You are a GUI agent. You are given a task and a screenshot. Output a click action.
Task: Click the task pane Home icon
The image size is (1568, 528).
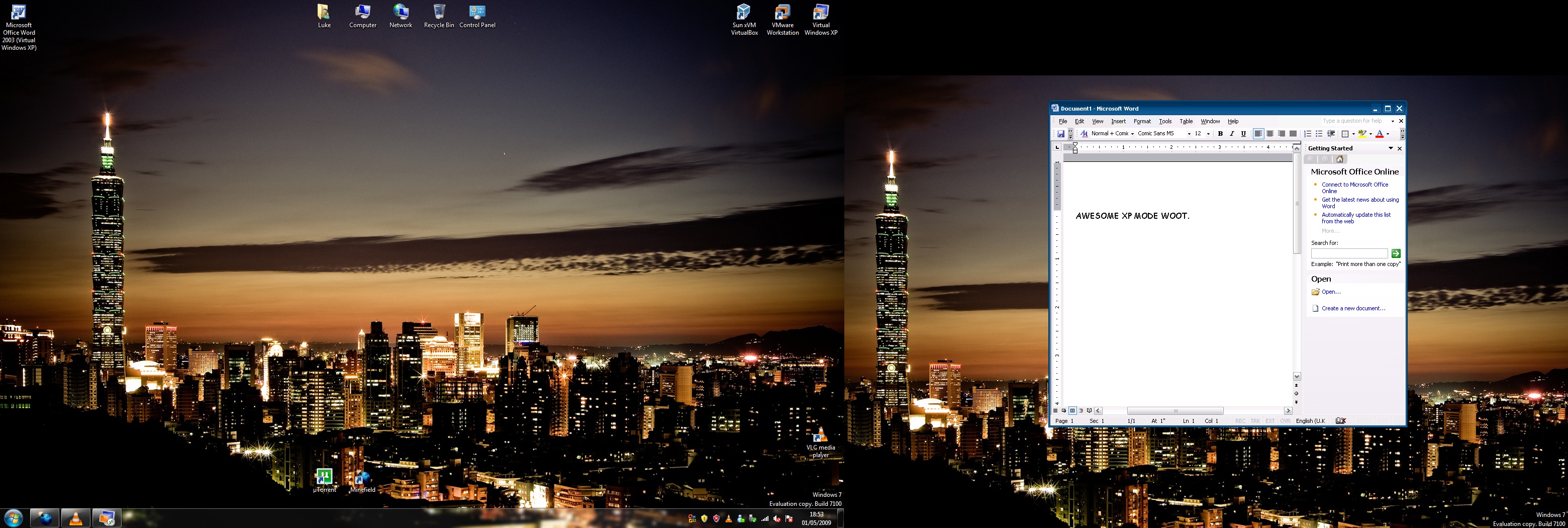pyautogui.click(x=1340, y=159)
